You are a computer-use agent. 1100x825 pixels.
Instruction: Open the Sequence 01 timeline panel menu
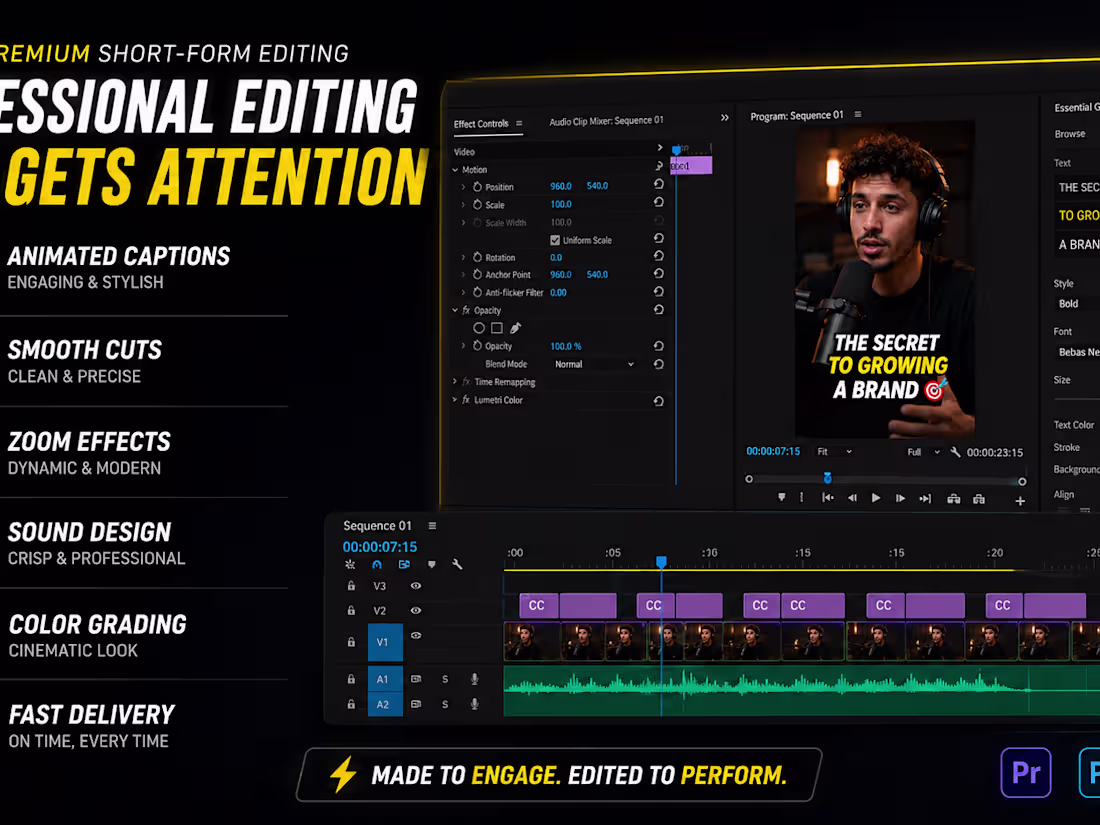[x=432, y=526]
